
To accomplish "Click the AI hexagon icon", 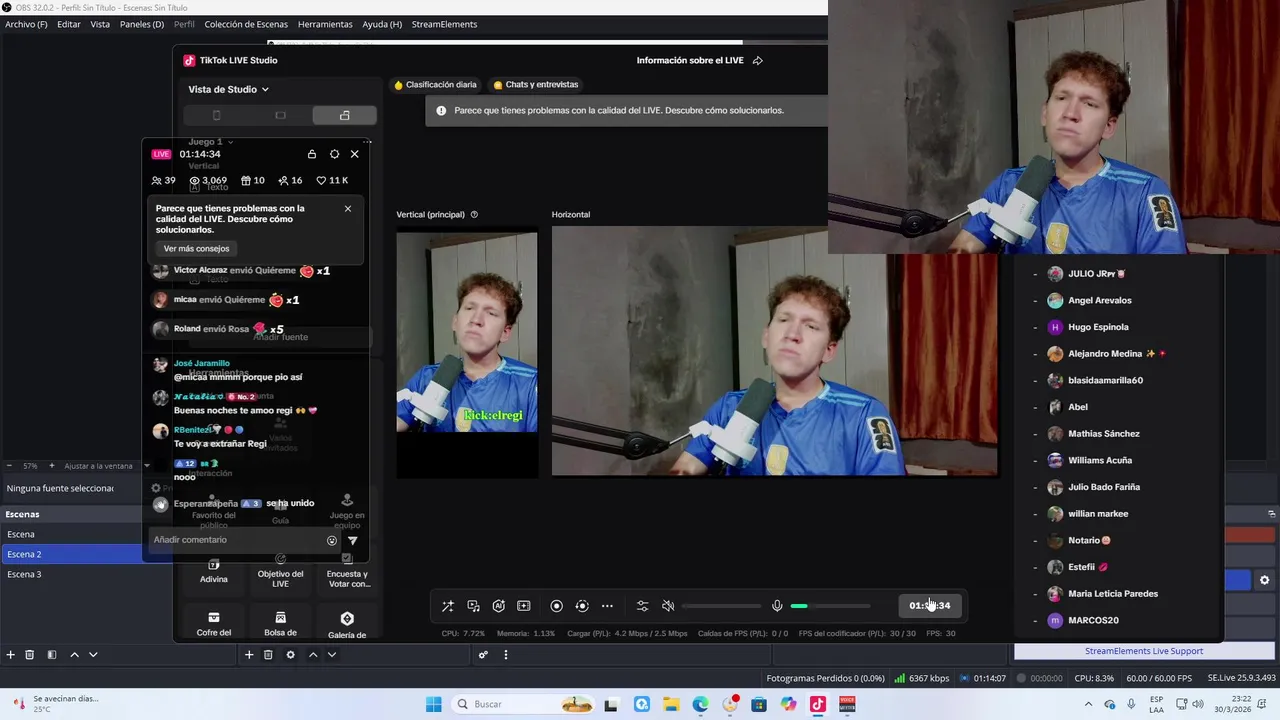I will pyautogui.click(x=498, y=606).
